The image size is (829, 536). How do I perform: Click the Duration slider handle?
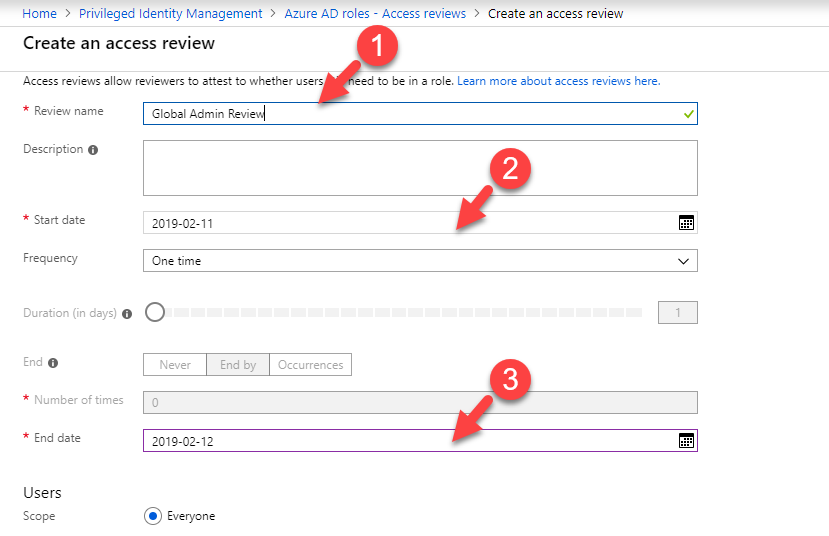coord(155,313)
